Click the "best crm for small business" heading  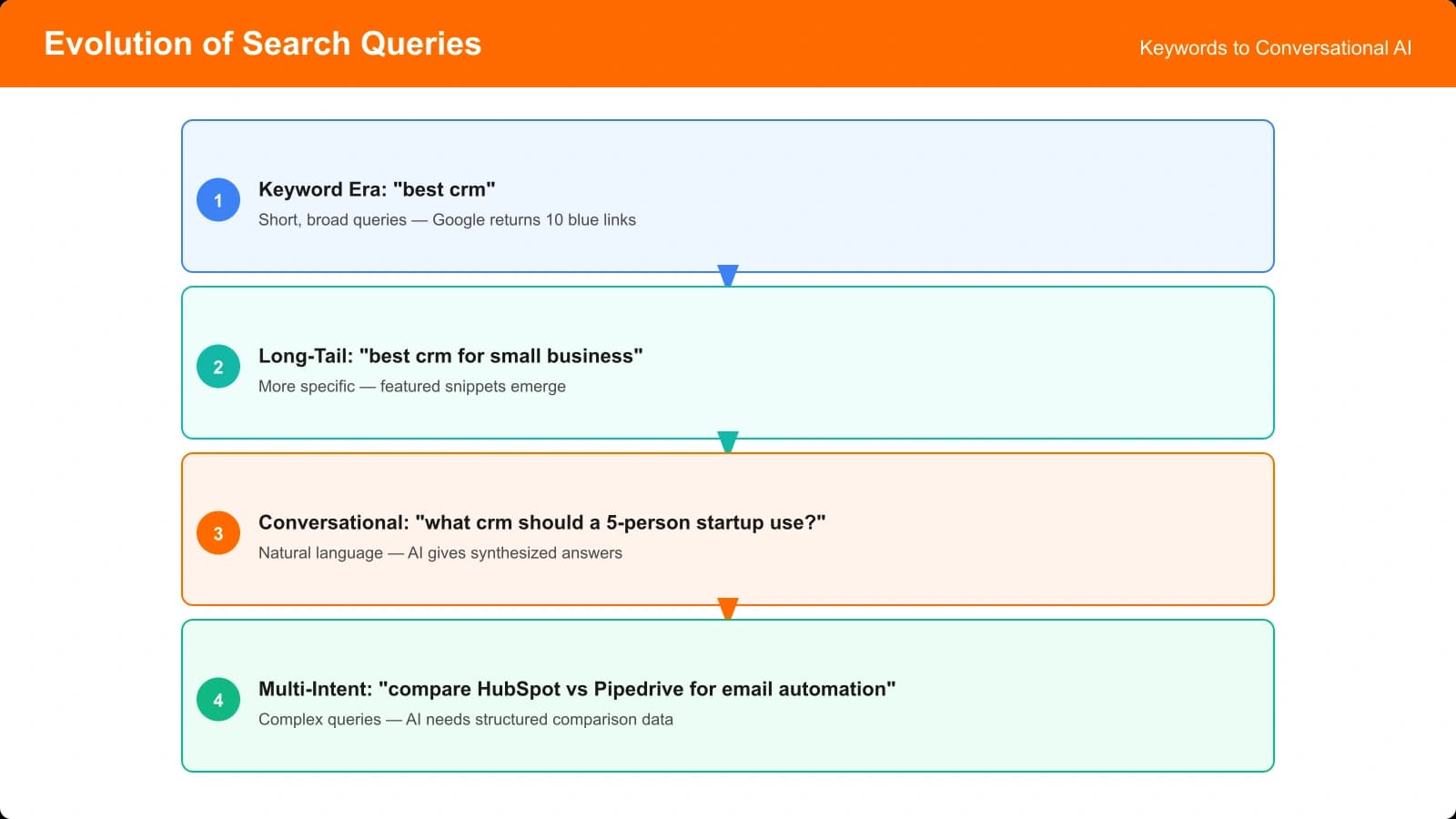pos(450,356)
